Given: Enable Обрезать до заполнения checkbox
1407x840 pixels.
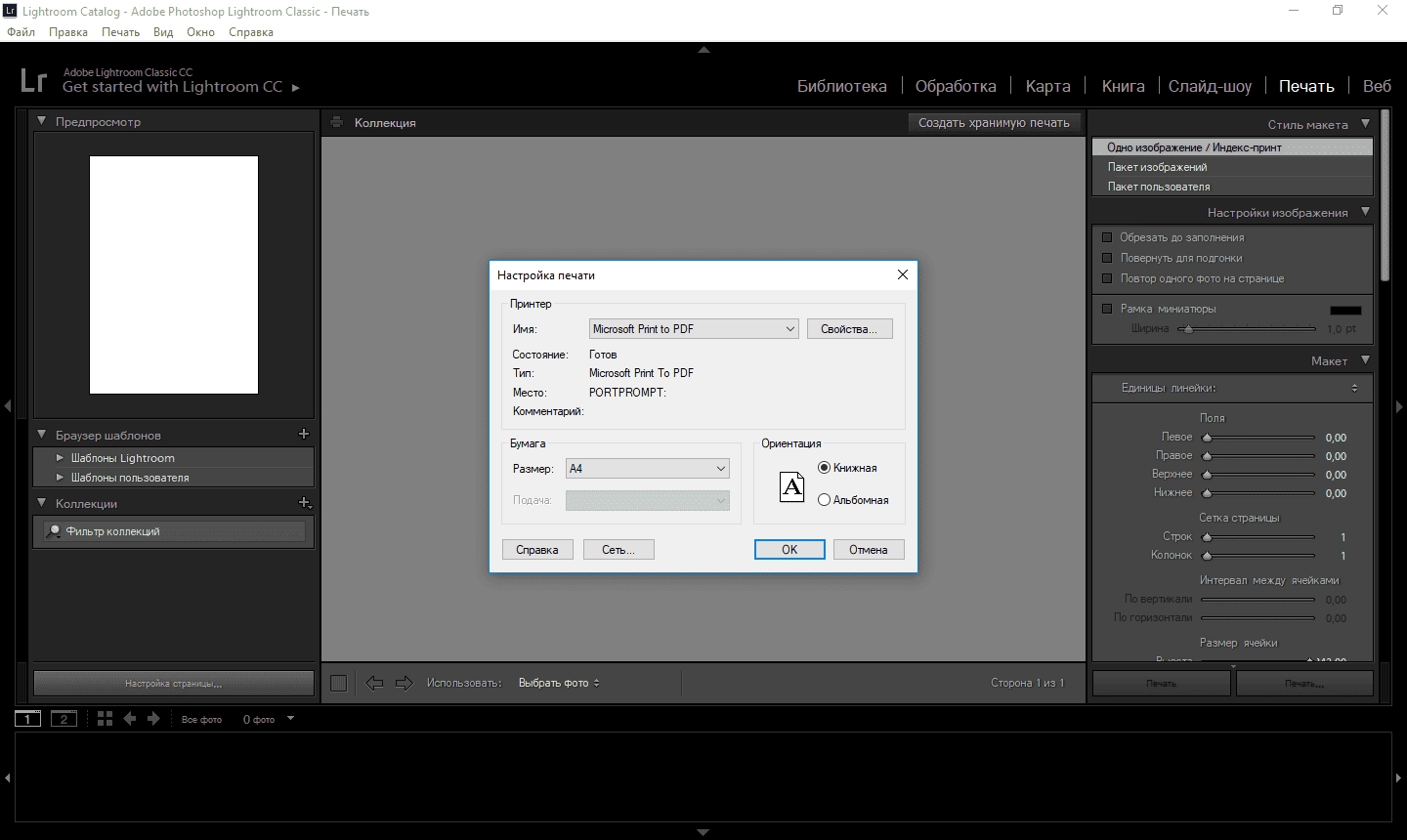Looking at the screenshot, I should pos(1107,237).
